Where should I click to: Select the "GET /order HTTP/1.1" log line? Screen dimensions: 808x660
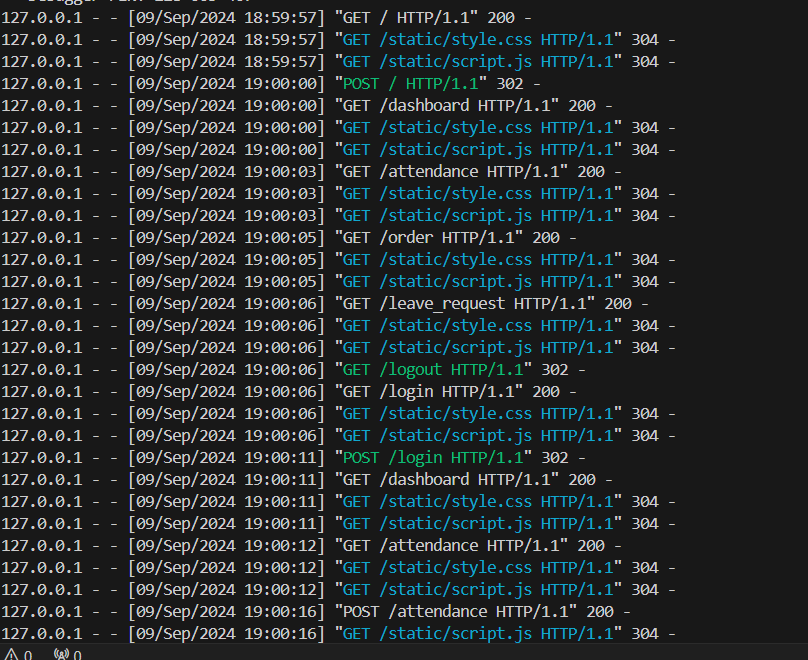coord(289,238)
